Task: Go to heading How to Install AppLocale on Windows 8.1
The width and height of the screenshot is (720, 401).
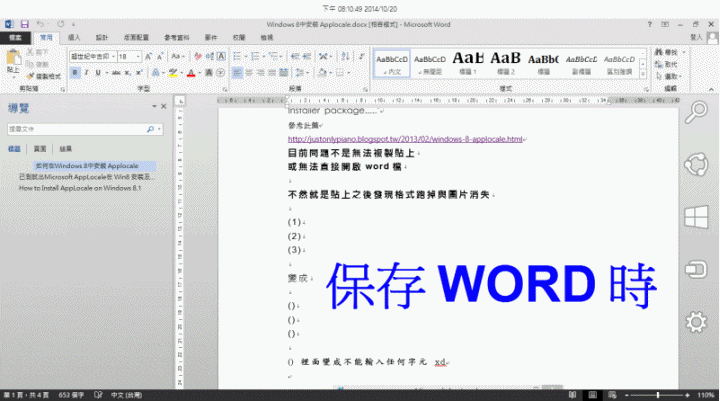Action: click(80, 188)
